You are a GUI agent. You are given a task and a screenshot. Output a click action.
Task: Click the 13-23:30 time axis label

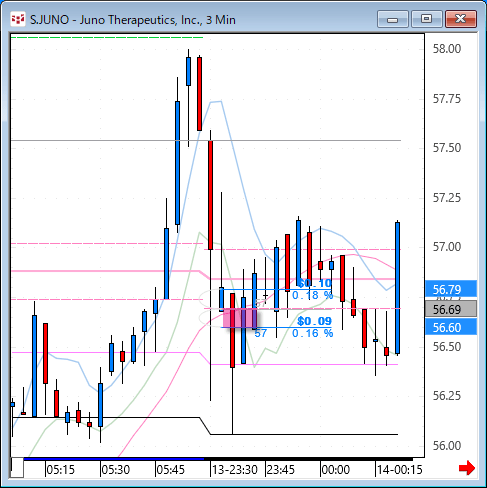[x=235, y=470]
